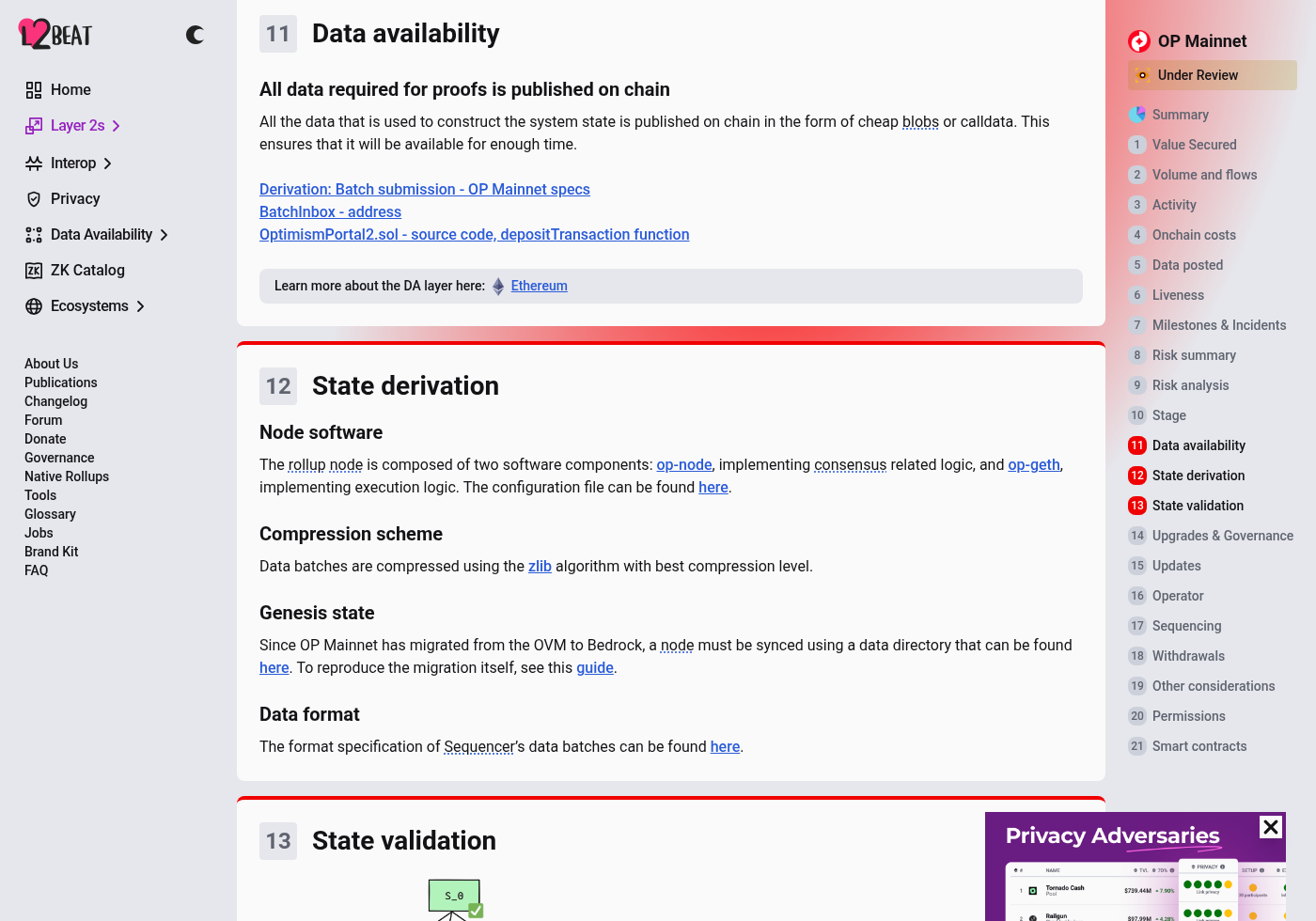Click the Privacy shield icon
Screen dimensions: 1316x921
pos(34,199)
